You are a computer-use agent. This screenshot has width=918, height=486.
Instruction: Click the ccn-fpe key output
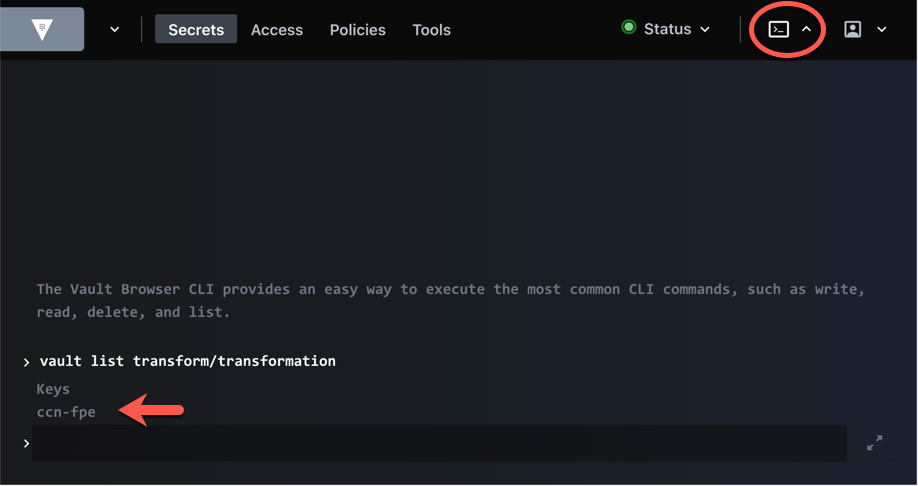(x=66, y=411)
